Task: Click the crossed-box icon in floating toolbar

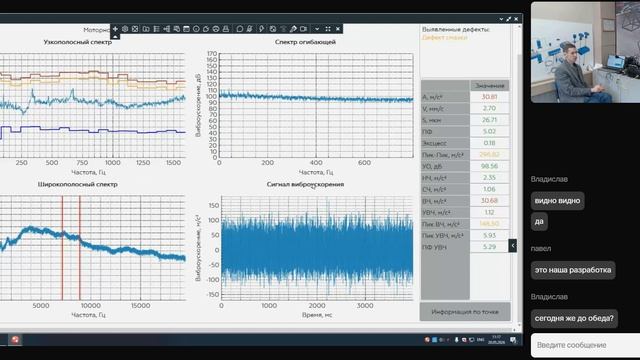Action: point(135,29)
